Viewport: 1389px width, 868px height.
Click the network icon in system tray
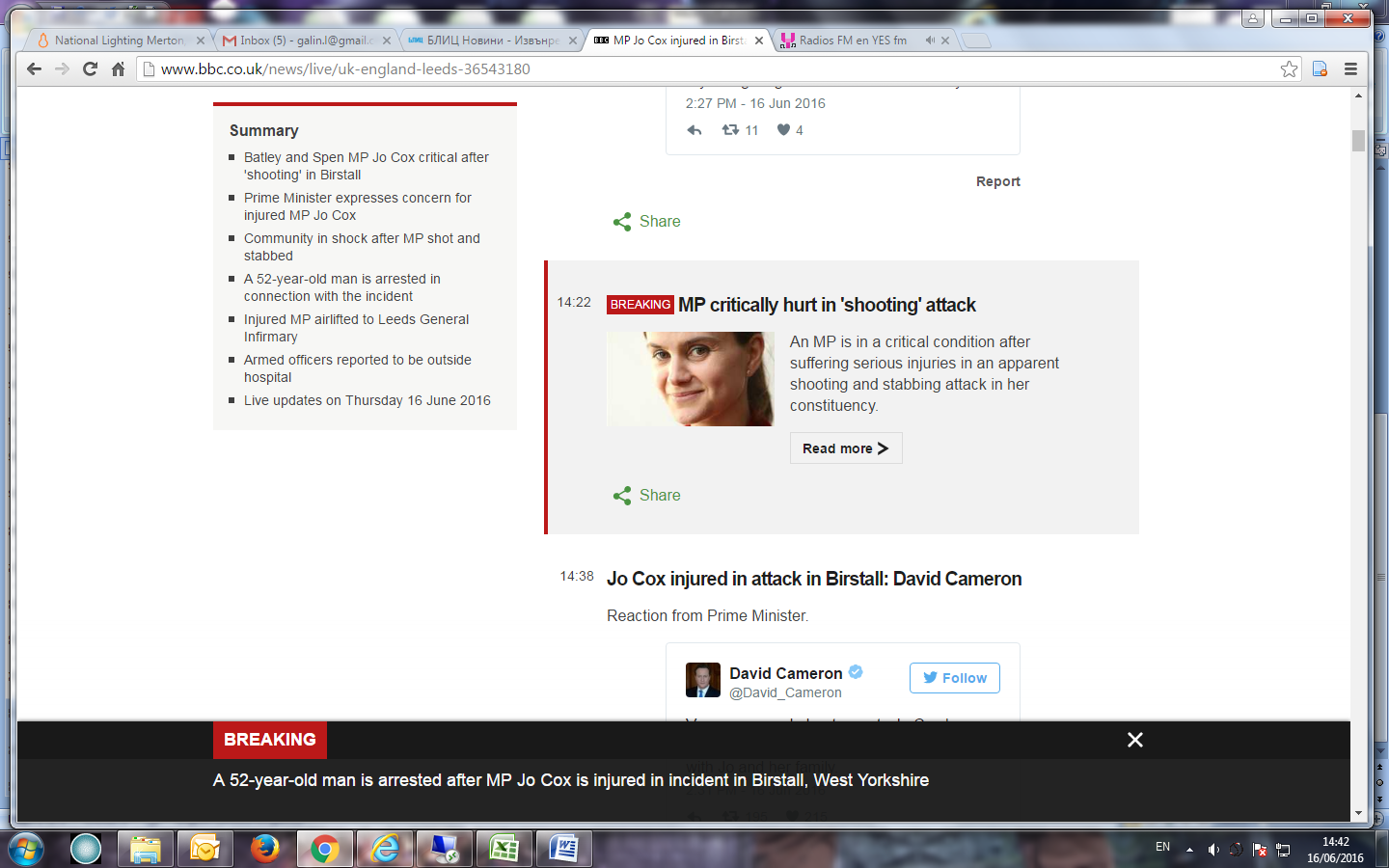1283,850
